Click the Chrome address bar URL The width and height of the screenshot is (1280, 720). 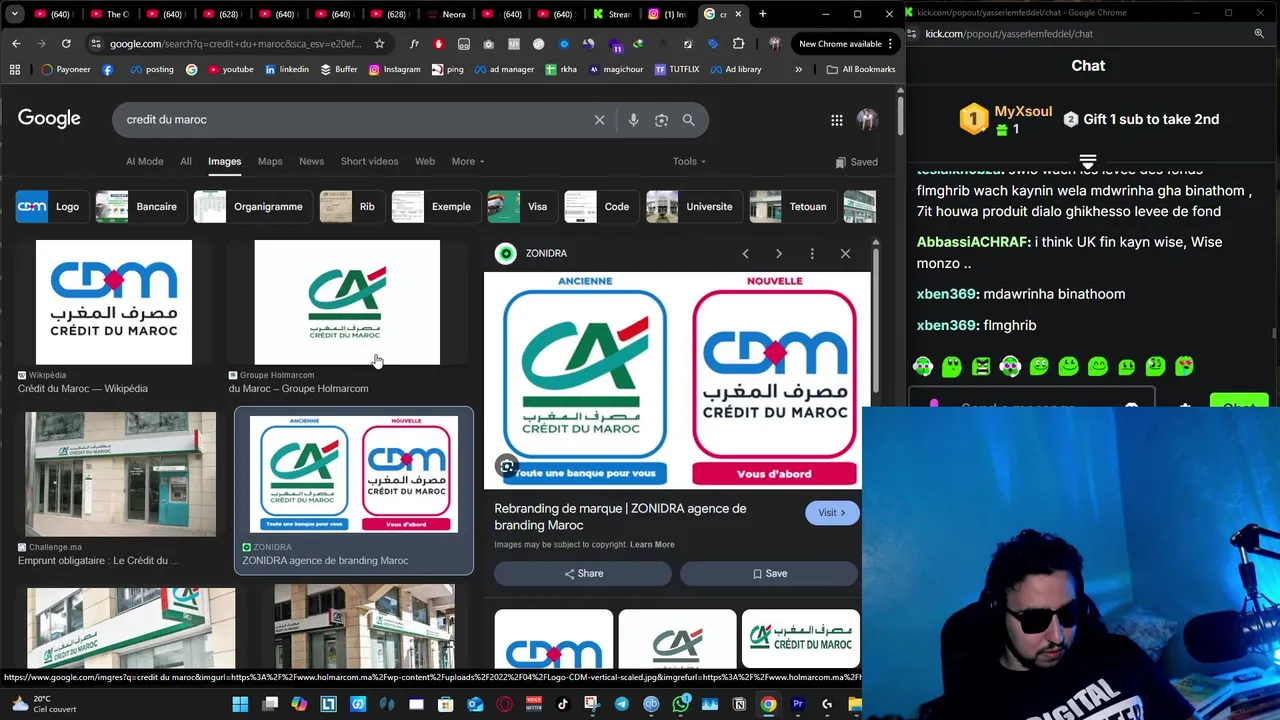(x=235, y=44)
